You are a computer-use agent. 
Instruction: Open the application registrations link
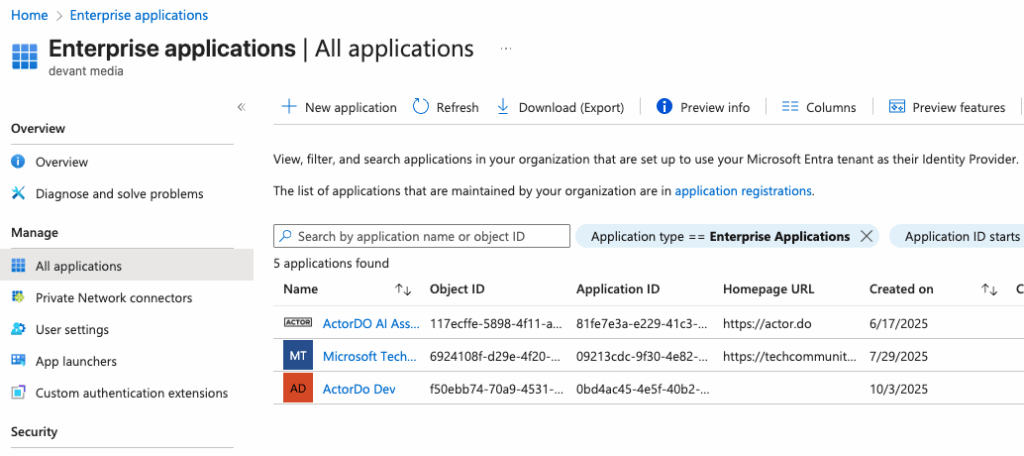[x=743, y=190]
